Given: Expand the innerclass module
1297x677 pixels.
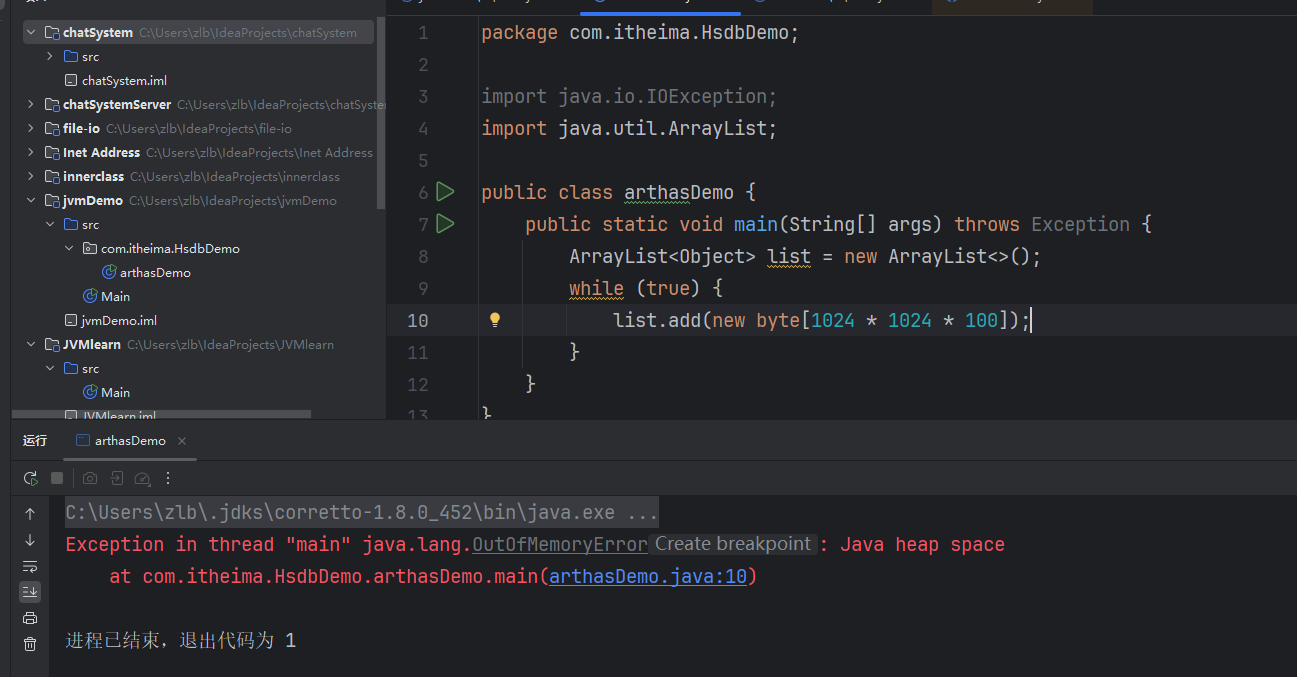Looking at the screenshot, I should click(x=31, y=177).
